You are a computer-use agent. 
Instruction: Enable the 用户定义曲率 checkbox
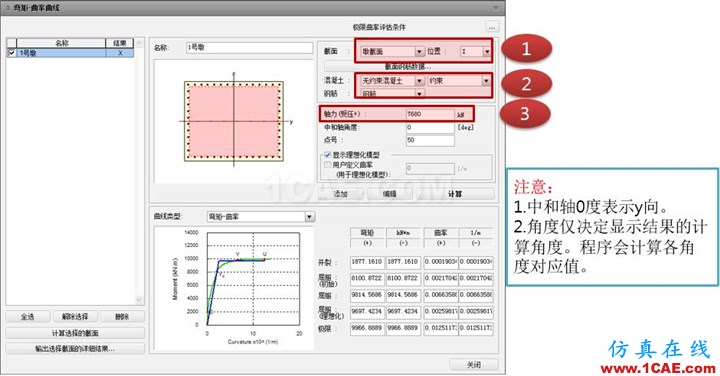(328, 164)
